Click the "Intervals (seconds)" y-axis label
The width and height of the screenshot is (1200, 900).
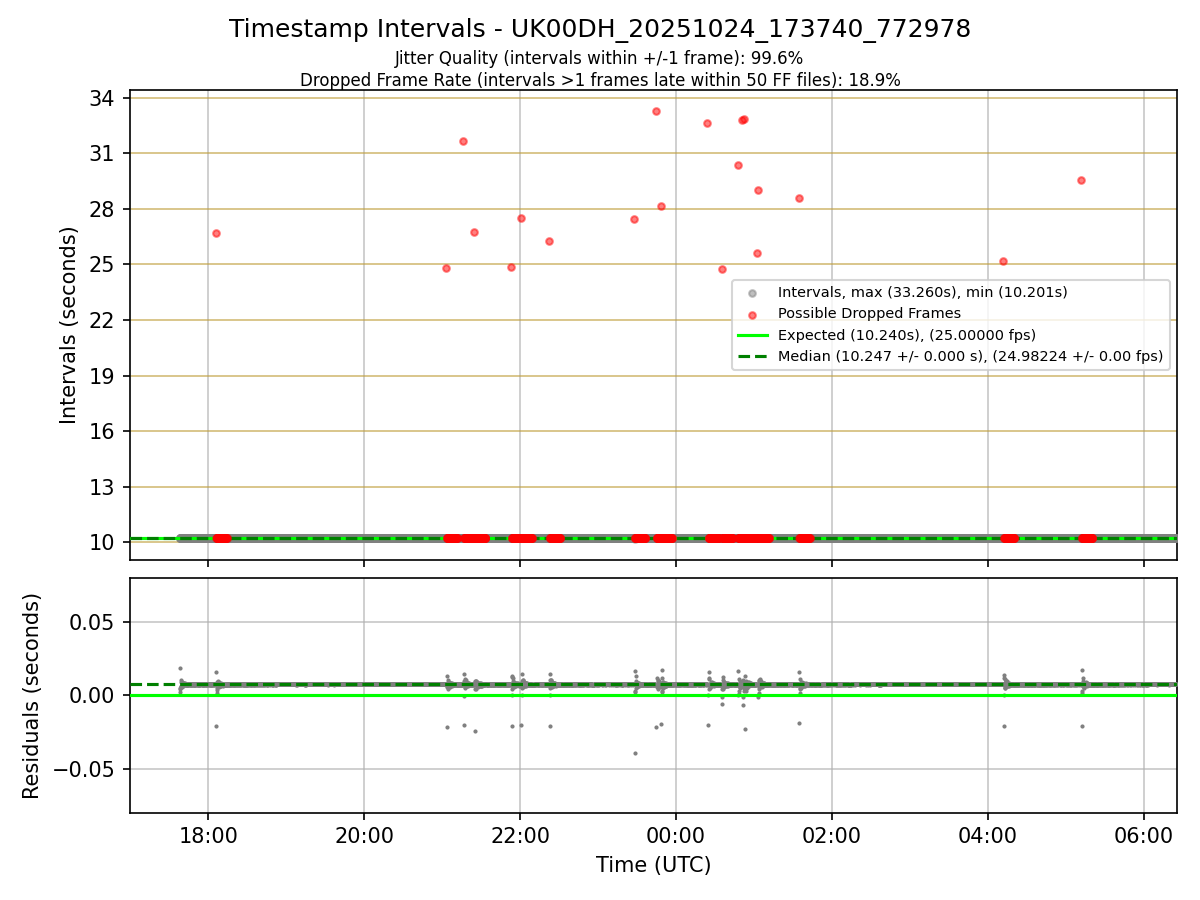(69, 325)
